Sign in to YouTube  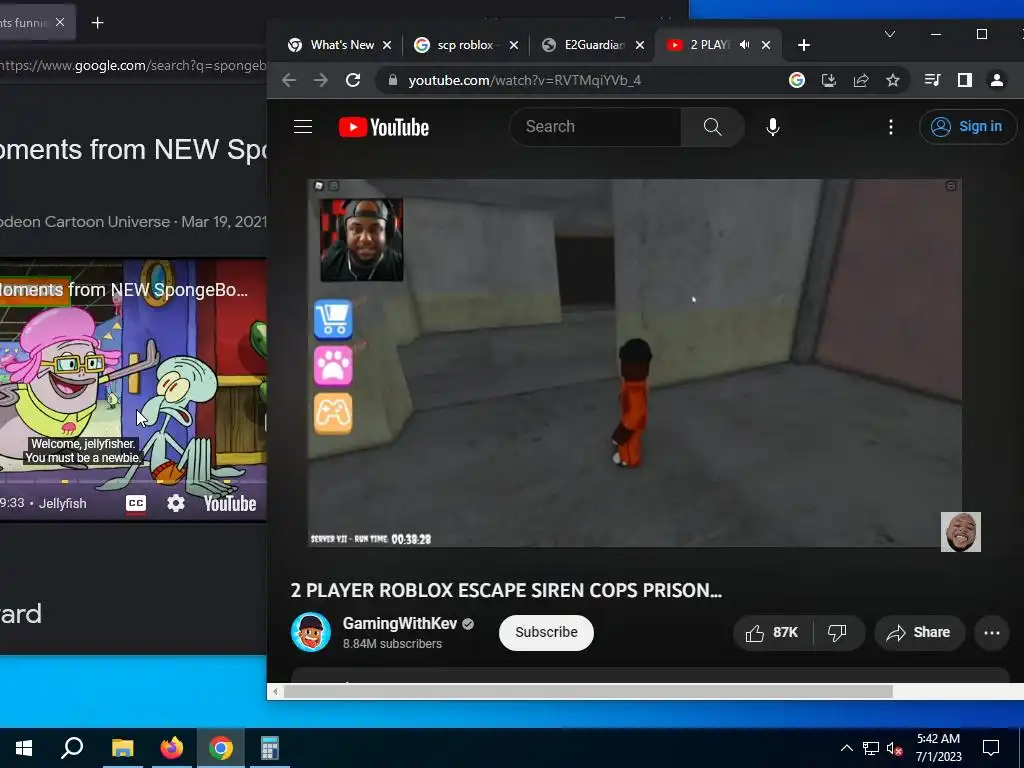point(968,127)
